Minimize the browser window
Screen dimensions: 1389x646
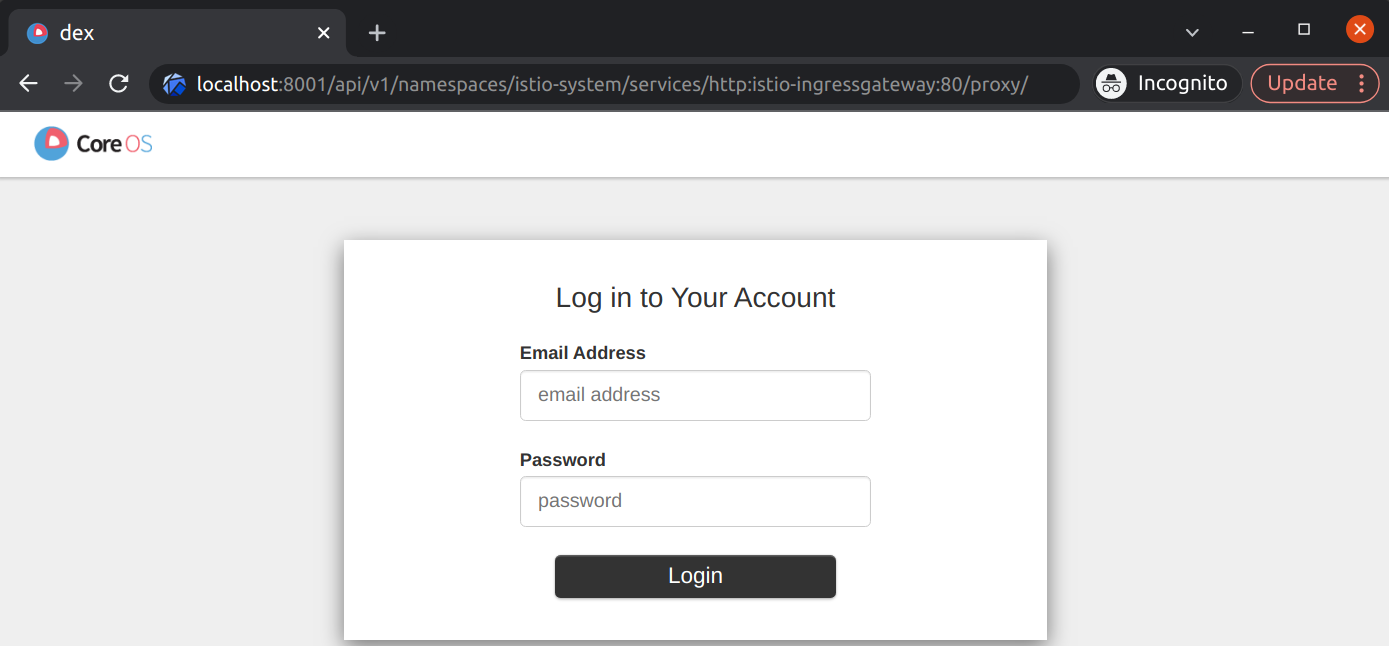[1248, 32]
